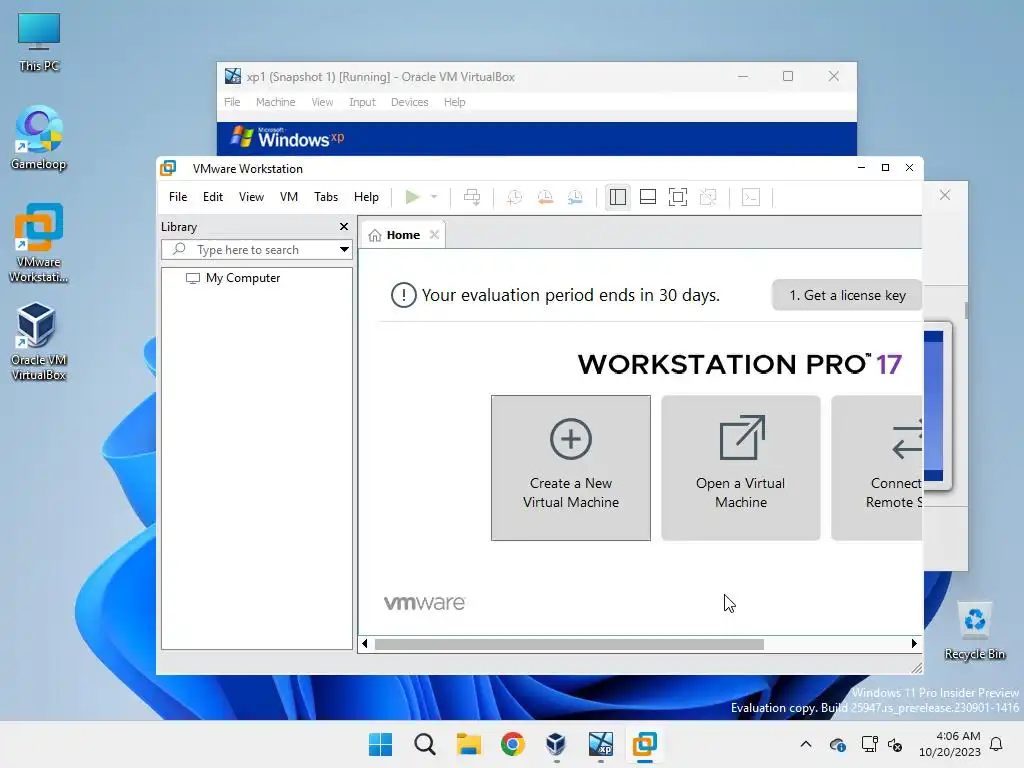Click the green Power On play button
This screenshot has height=768, width=1024.
(412, 197)
